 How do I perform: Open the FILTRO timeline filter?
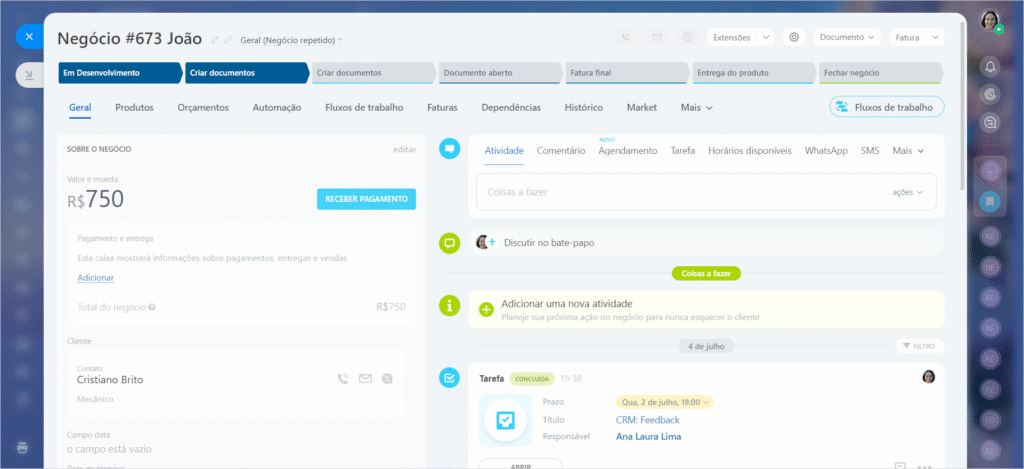point(918,346)
